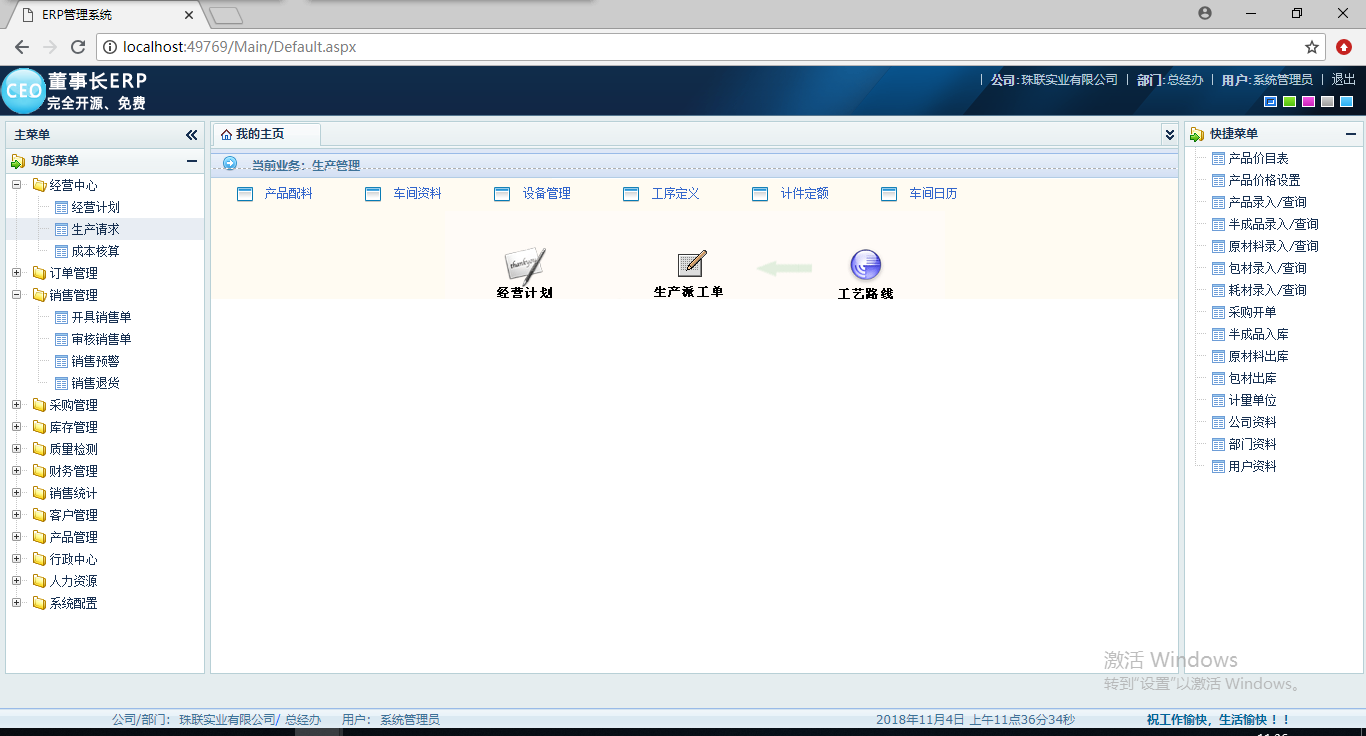Collapse main menu with double-chevron icon
Viewport: 1366px width, 736px height.
click(x=192, y=135)
